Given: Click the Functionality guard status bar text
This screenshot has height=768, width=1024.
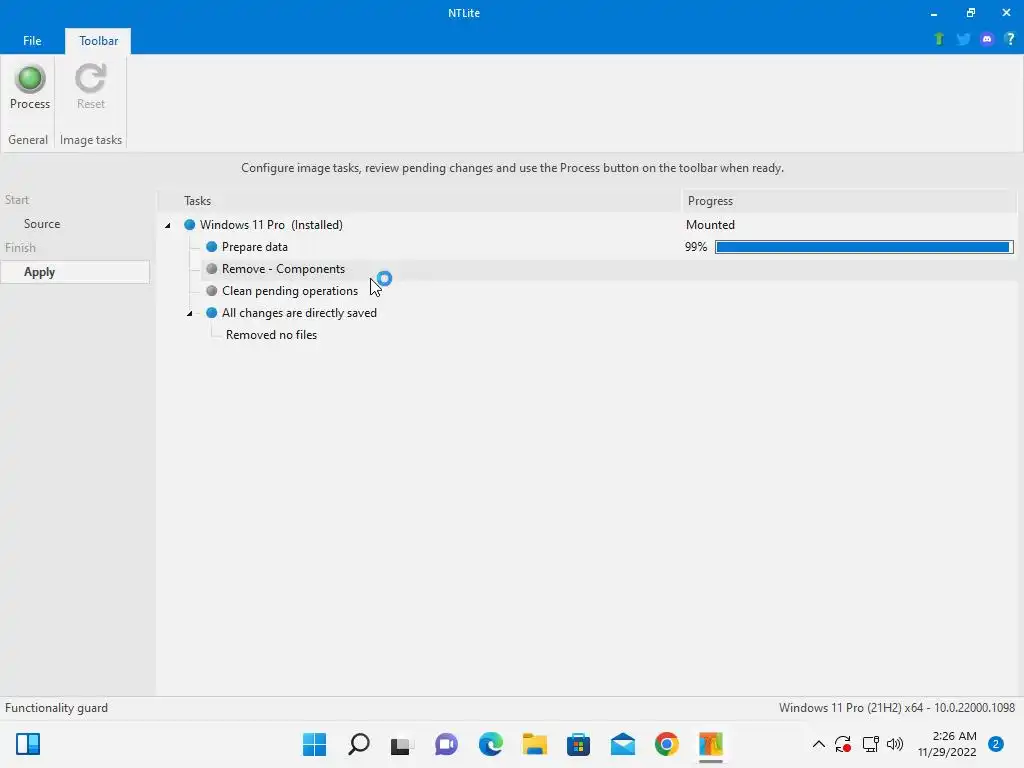Looking at the screenshot, I should coord(56,708).
